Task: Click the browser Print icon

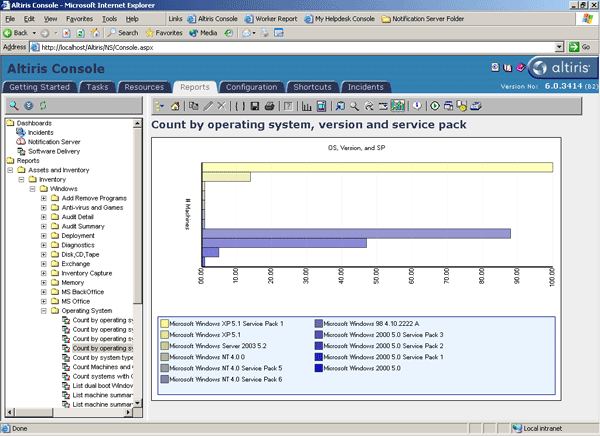Action: (265, 33)
